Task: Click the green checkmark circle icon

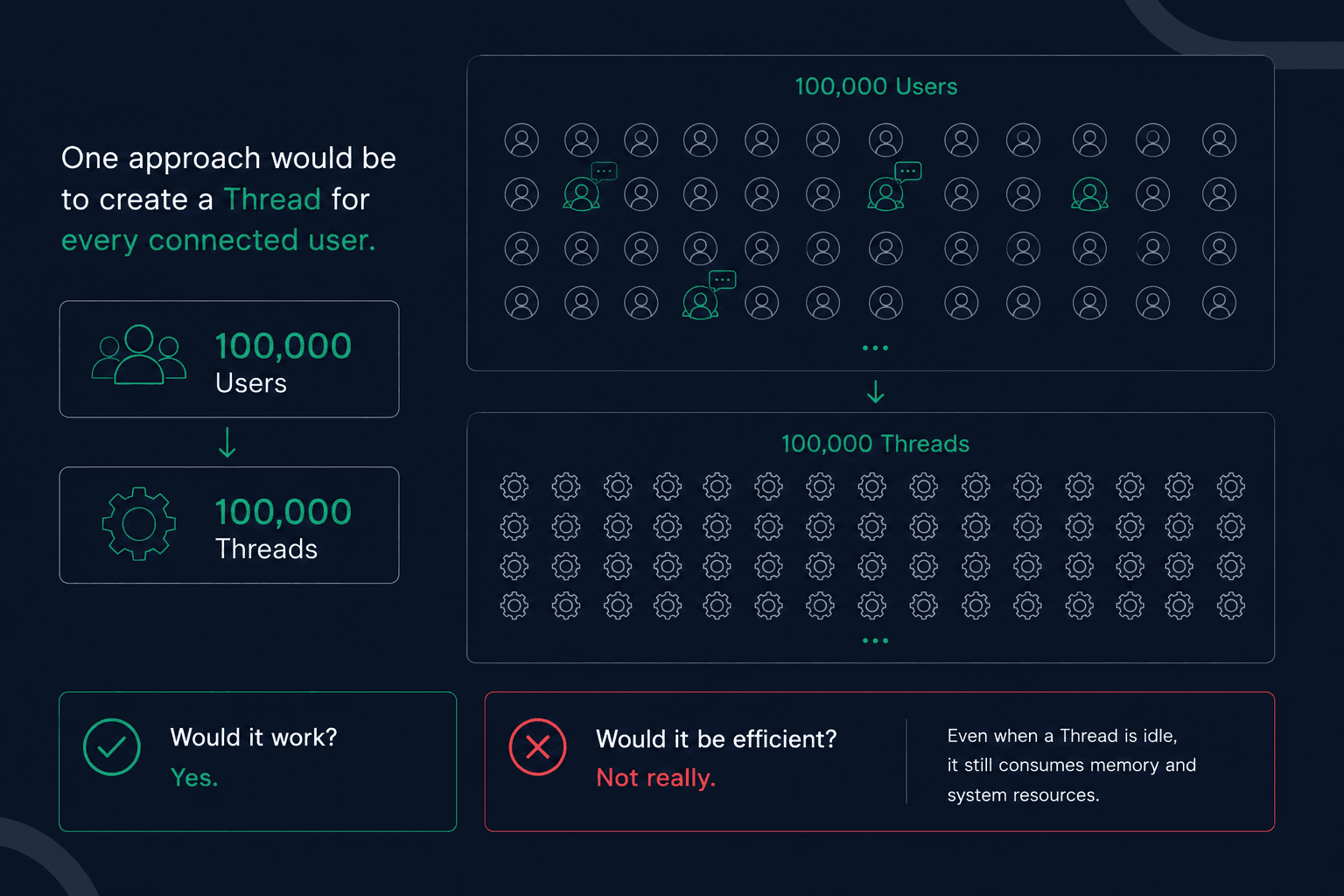Action: click(112, 747)
